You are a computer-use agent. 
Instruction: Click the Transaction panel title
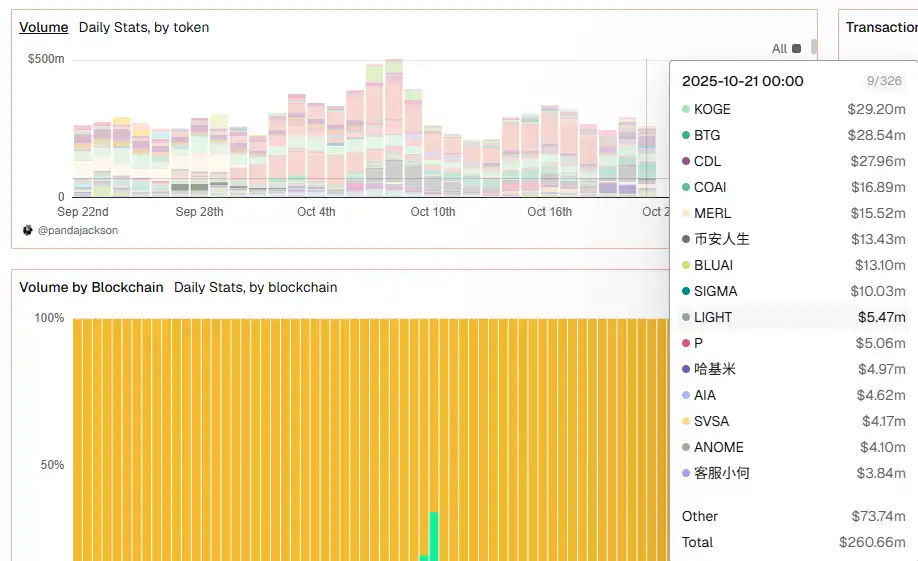[x=880, y=27]
